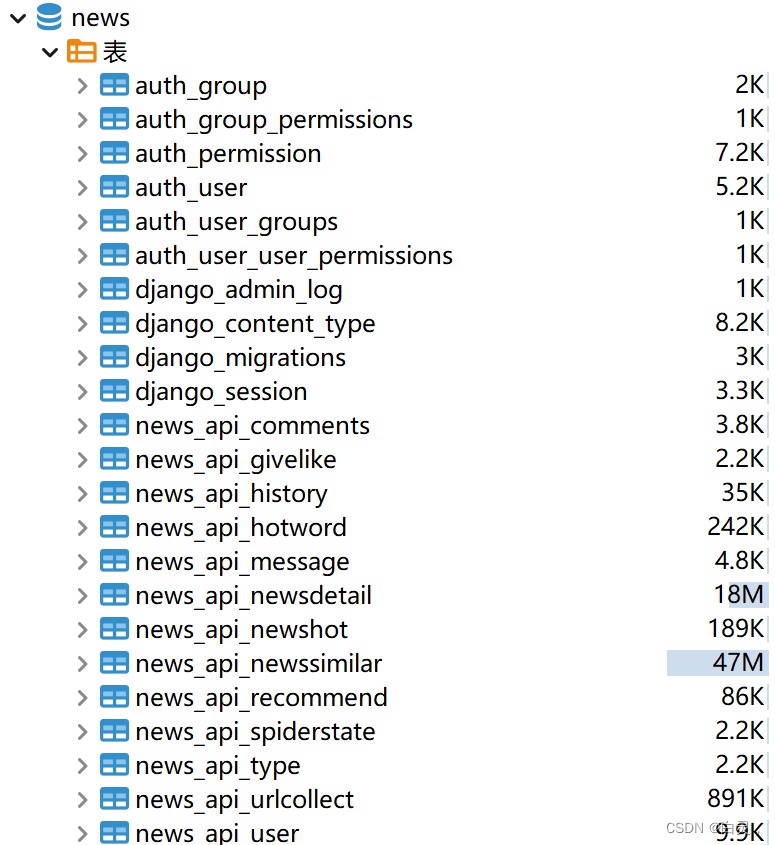Screen dimensions: 775x845
Task: Expand the news_api_recommend table node
Action: pyautogui.click(x=82, y=697)
